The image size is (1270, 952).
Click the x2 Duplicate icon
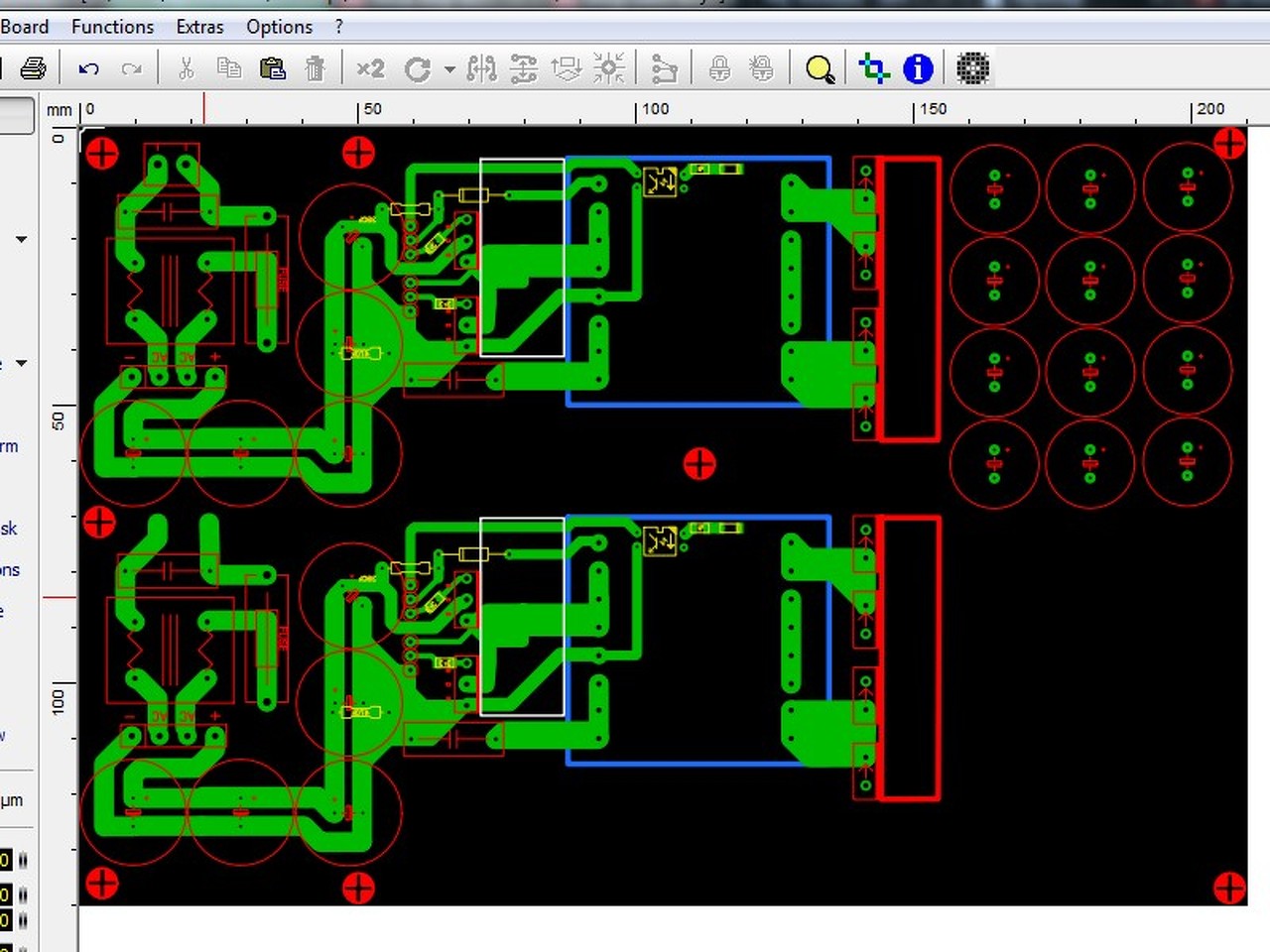(370, 68)
